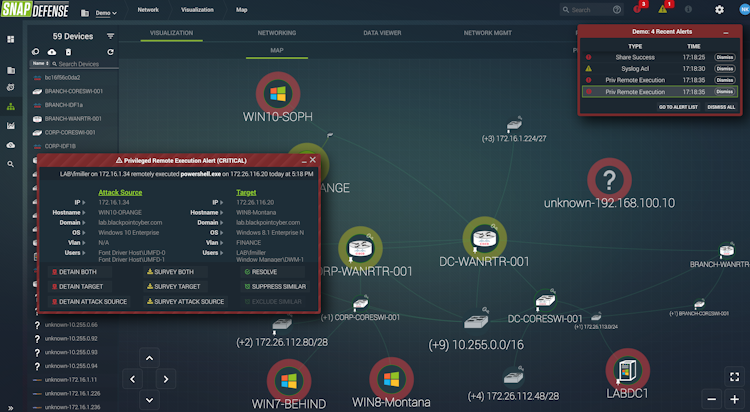Open the chart analytics icon in sidebar
The image size is (750, 412).
click(11, 126)
